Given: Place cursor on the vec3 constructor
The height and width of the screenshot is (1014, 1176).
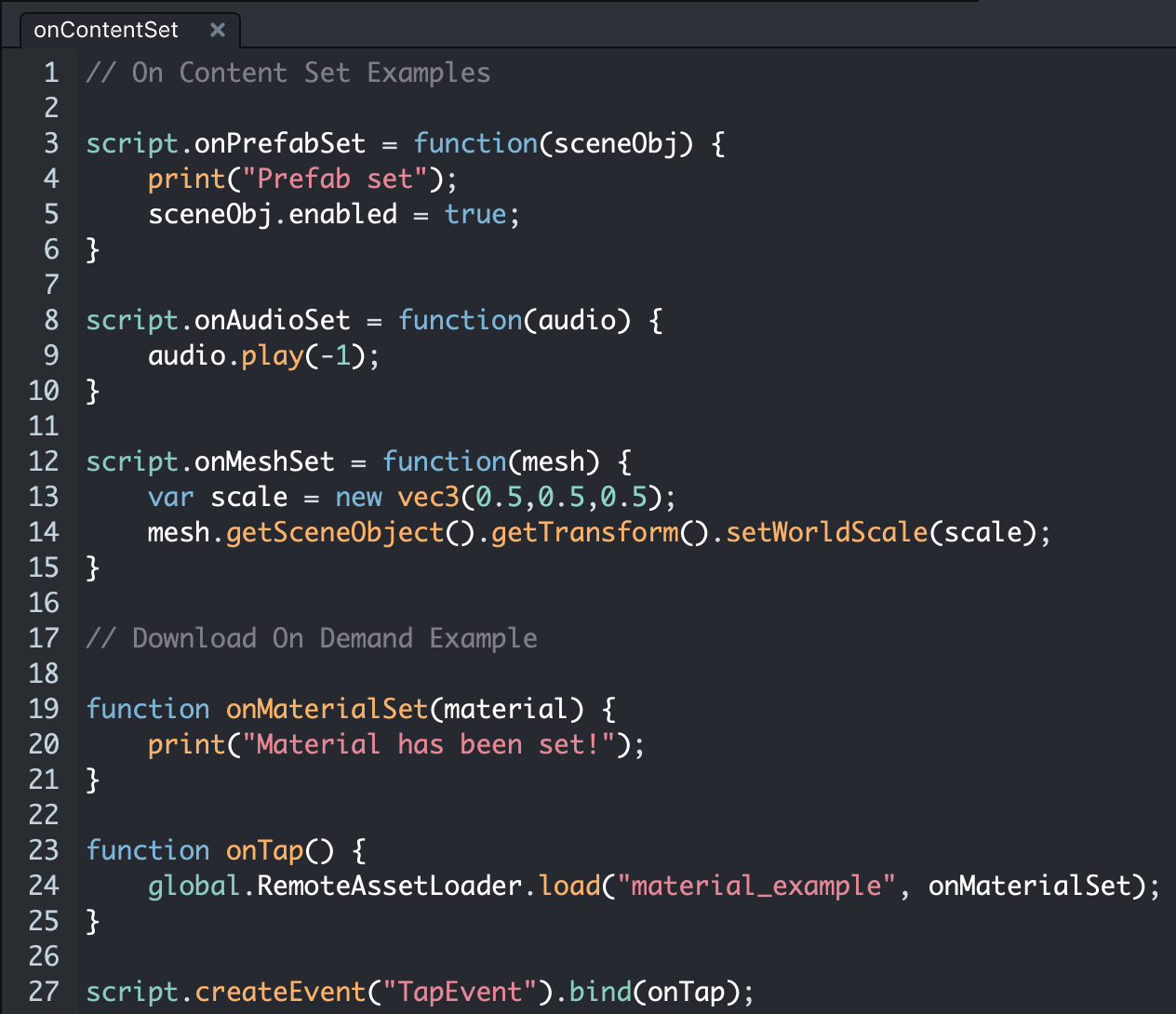Looking at the screenshot, I should pos(428,497).
